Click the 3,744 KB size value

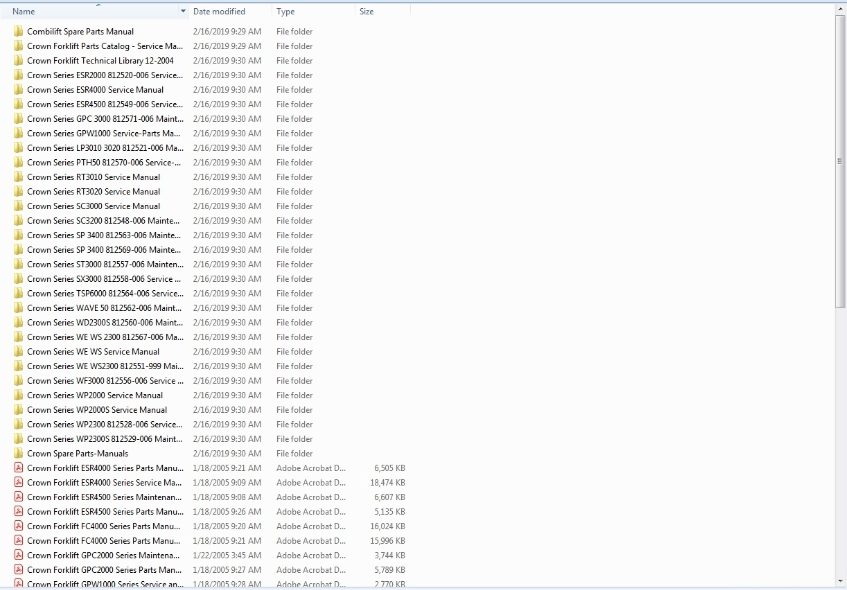(389, 555)
